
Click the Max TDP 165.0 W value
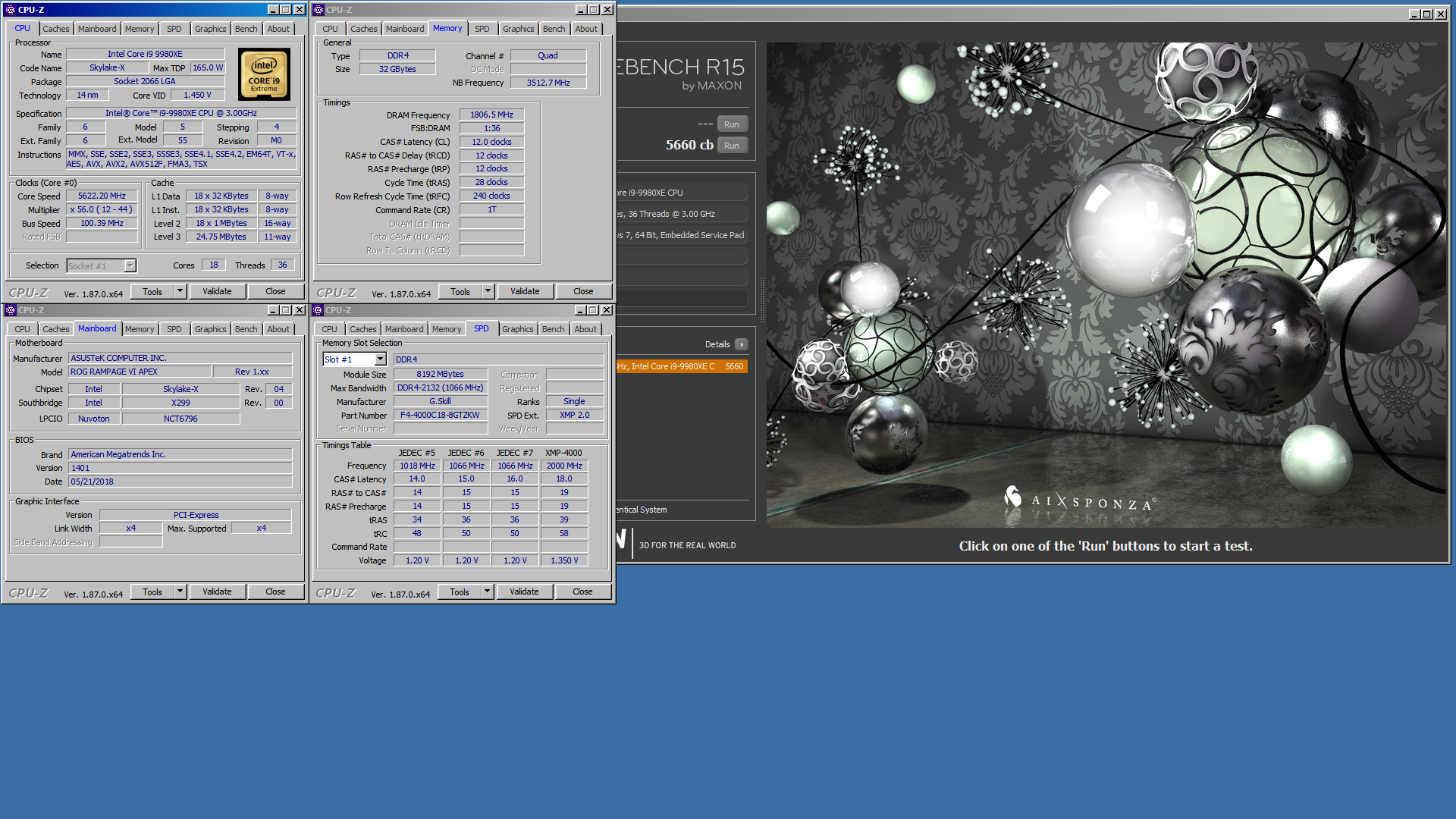pyautogui.click(x=207, y=67)
